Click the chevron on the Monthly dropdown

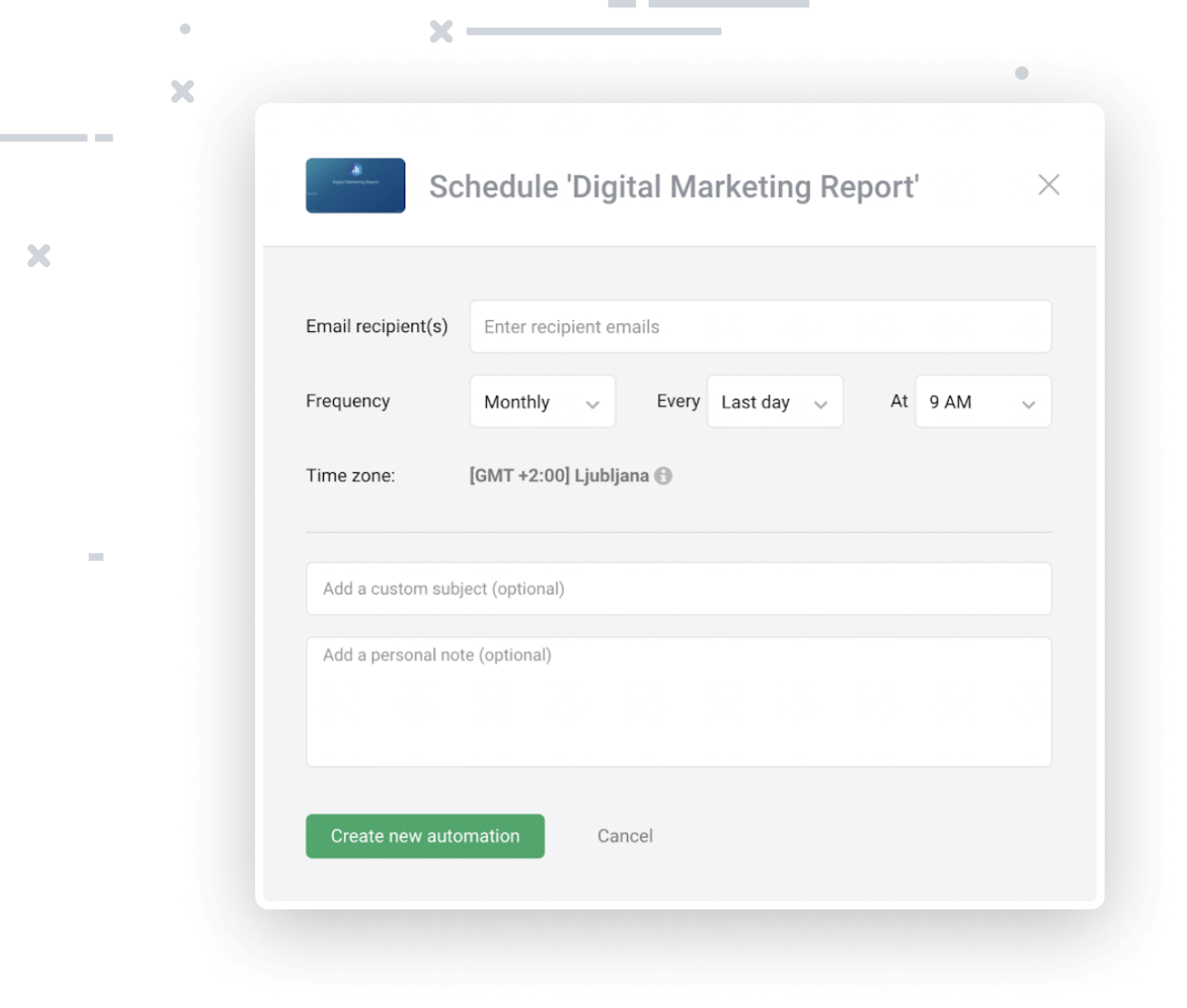tap(593, 402)
